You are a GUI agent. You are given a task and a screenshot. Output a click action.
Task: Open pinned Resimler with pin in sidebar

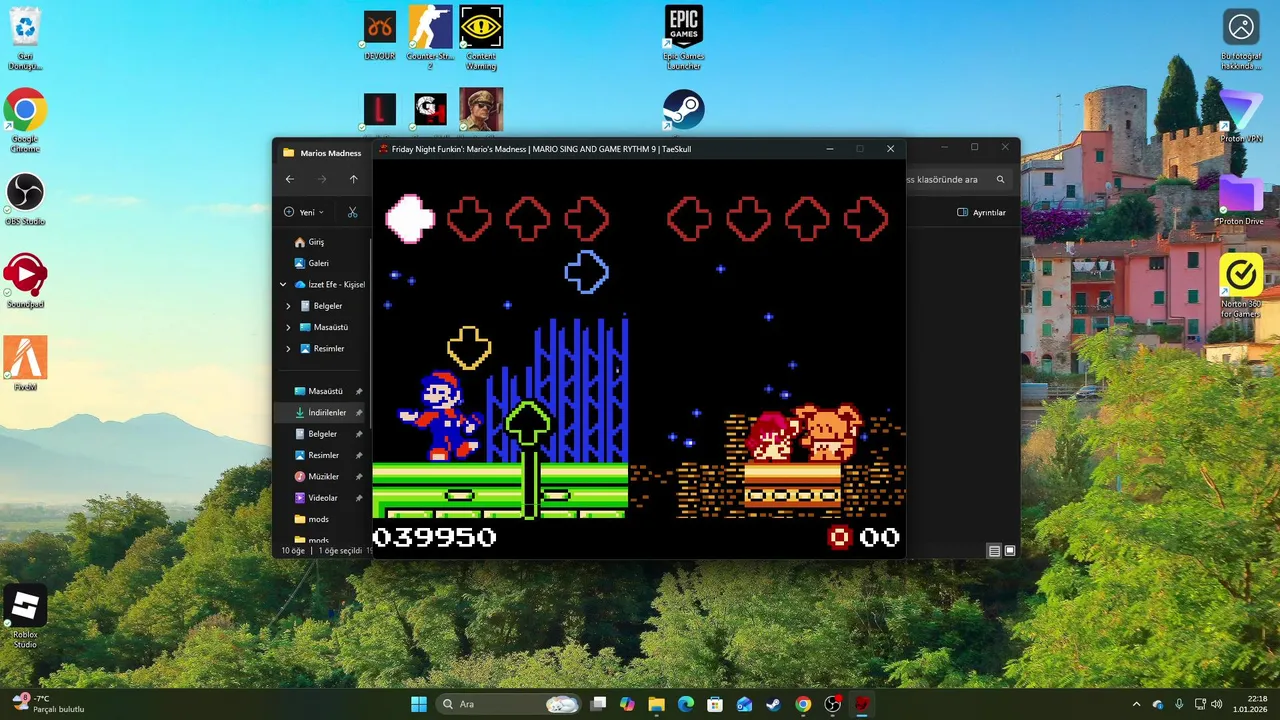pyautogui.click(x=320, y=455)
